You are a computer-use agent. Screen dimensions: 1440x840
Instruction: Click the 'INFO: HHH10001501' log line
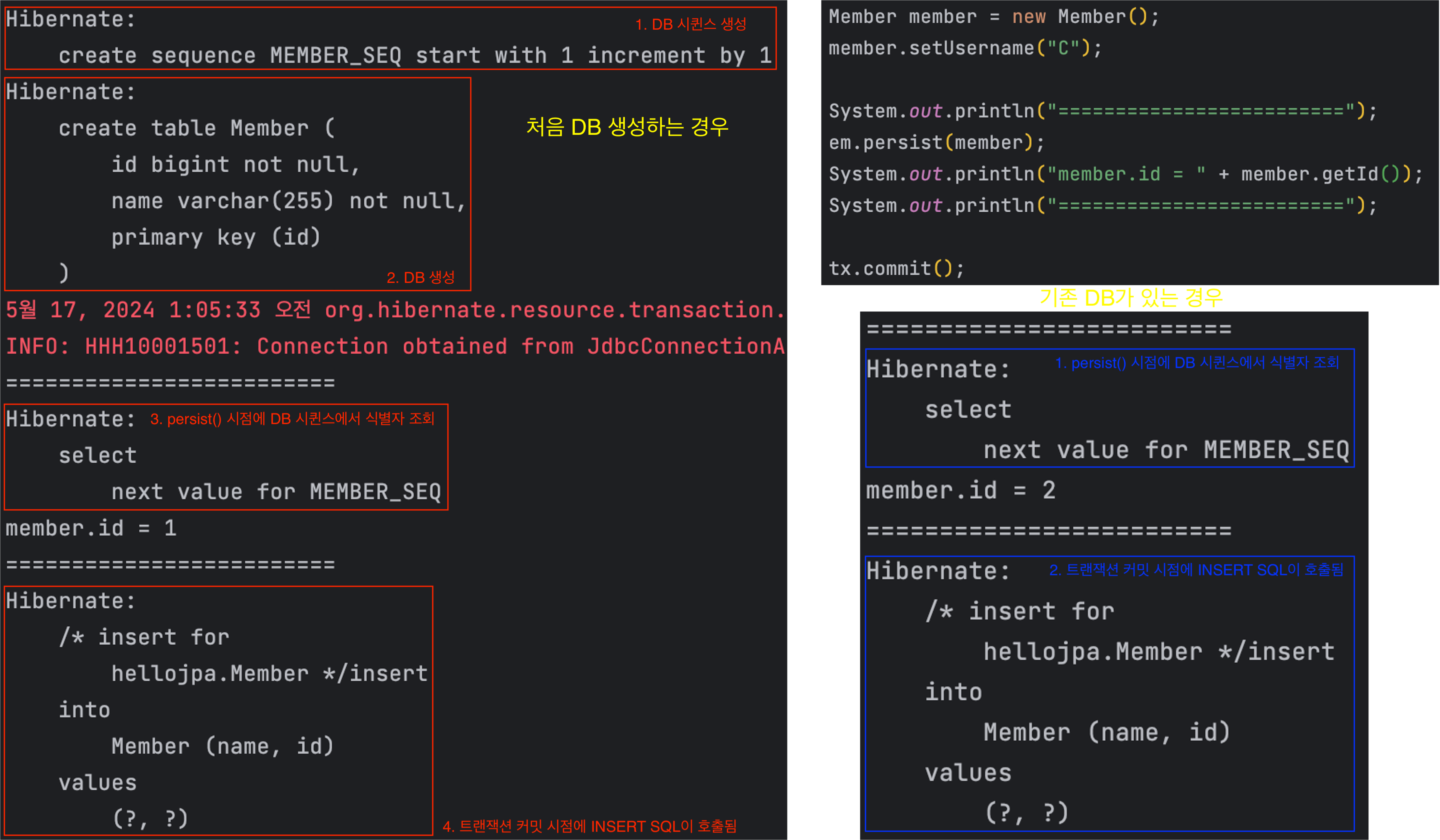(x=394, y=347)
